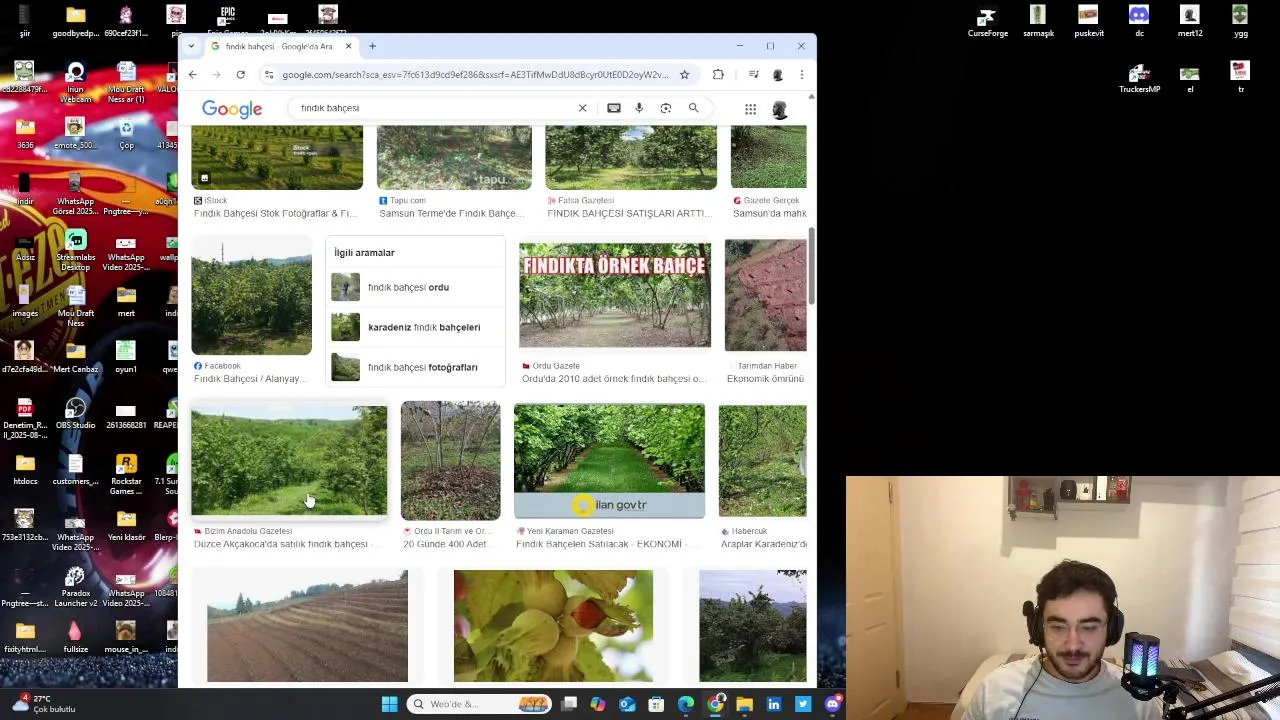Submit search with magnifier icon
The height and width of the screenshot is (720, 1280).
[x=693, y=108]
